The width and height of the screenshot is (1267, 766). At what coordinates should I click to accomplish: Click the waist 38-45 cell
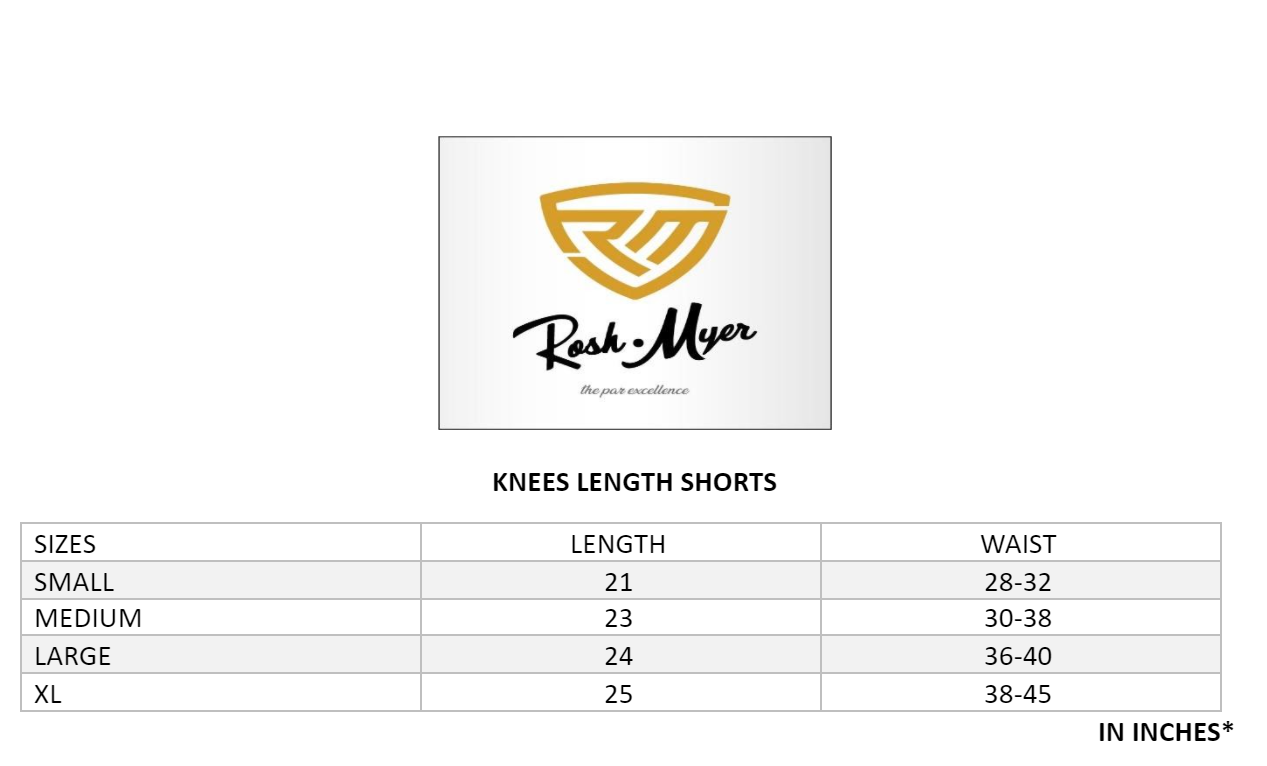[1020, 693]
